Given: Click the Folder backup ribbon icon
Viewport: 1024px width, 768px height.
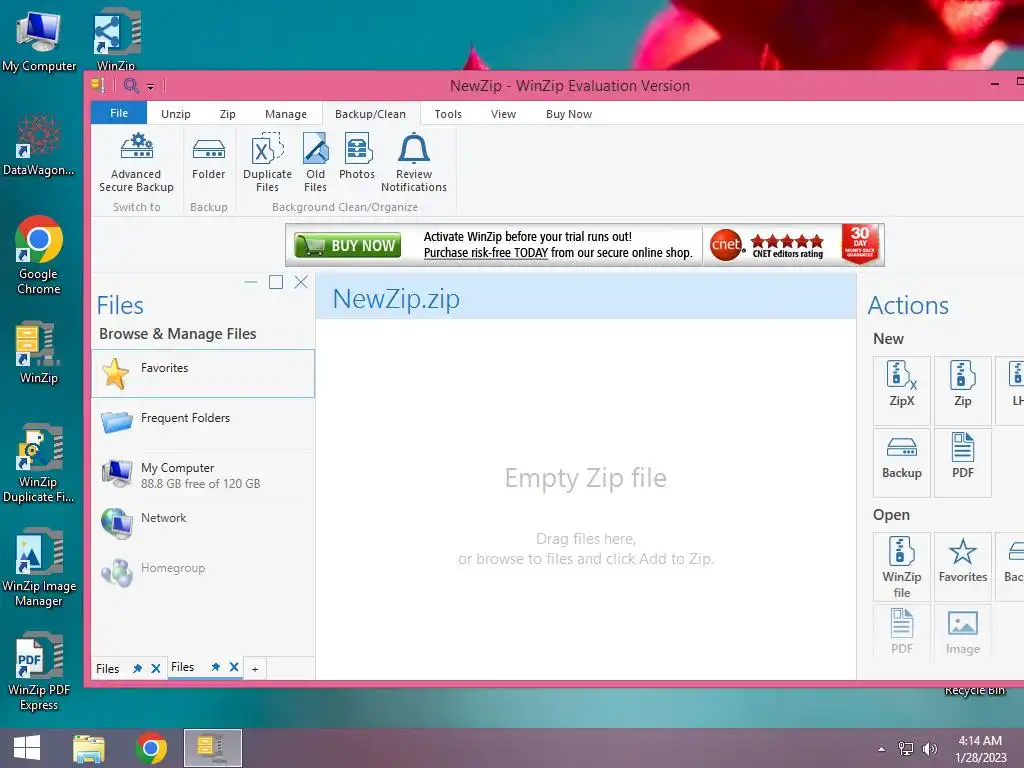Looking at the screenshot, I should pos(208,157).
